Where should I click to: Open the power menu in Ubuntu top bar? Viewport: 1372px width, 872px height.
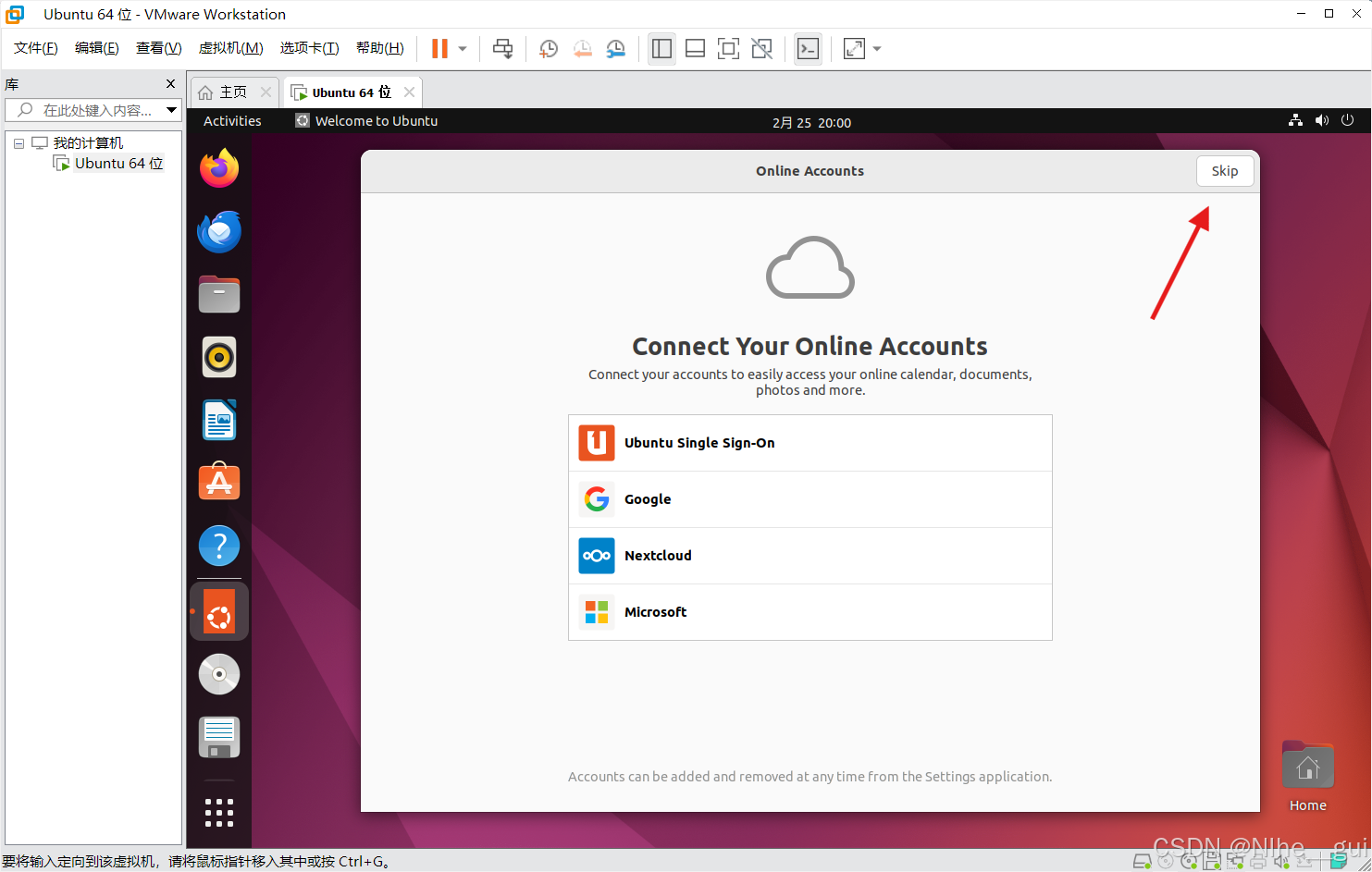[1347, 121]
